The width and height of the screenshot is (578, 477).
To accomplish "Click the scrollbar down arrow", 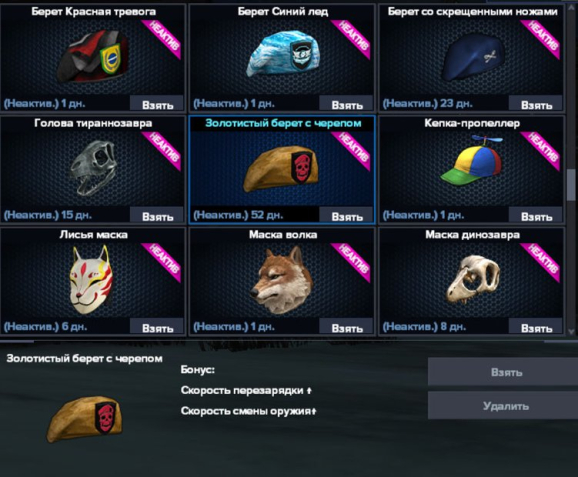I will (x=572, y=331).
